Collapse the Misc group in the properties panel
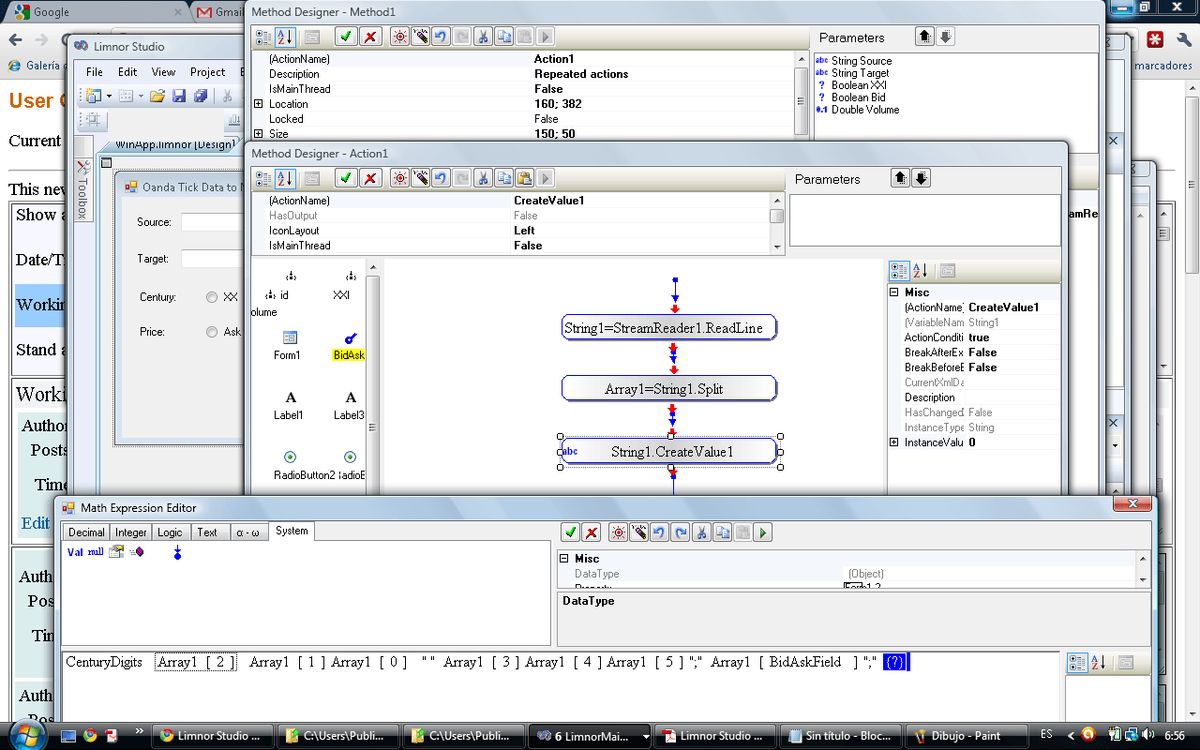 (x=893, y=292)
